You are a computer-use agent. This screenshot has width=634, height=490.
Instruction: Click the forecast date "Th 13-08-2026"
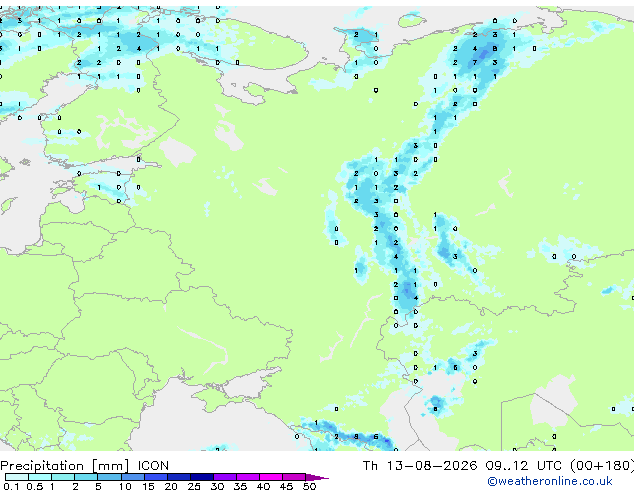pyautogui.click(x=420, y=466)
